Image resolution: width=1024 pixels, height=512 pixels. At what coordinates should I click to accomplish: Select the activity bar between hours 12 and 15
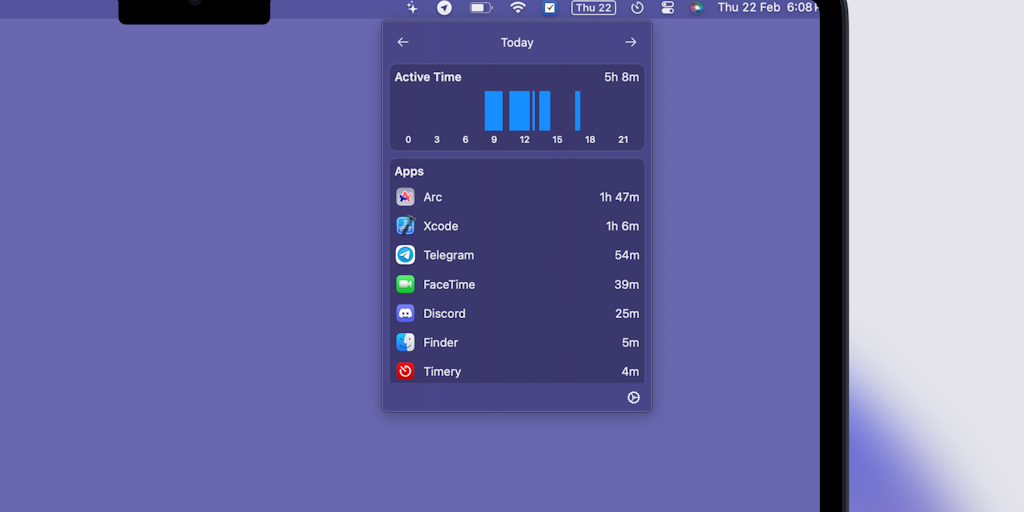tap(545, 111)
